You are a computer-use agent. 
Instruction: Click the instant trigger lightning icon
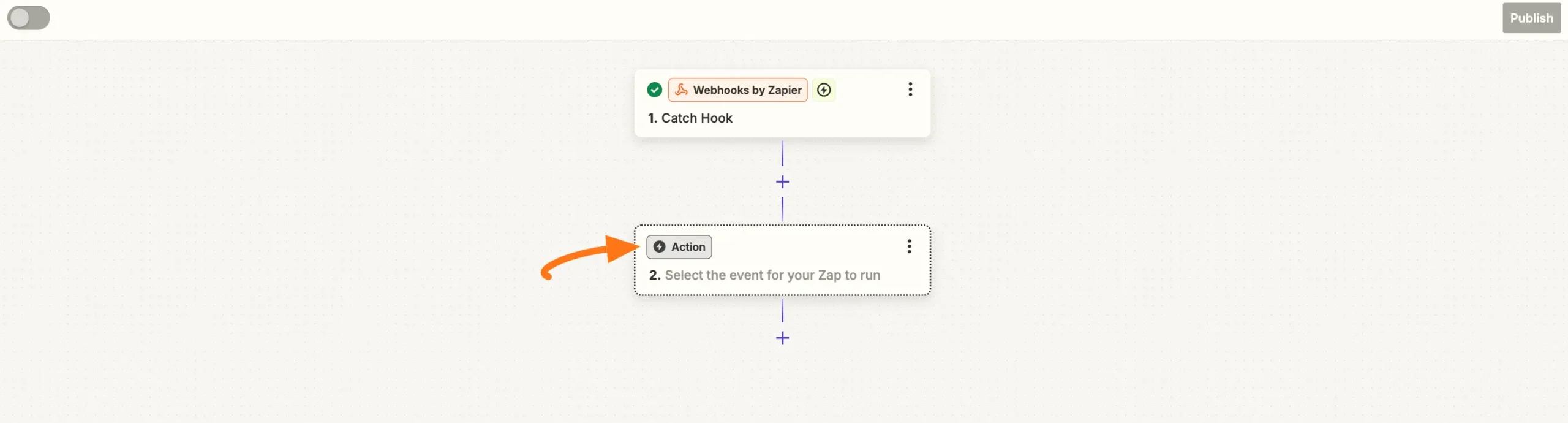(x=824, y=90)
